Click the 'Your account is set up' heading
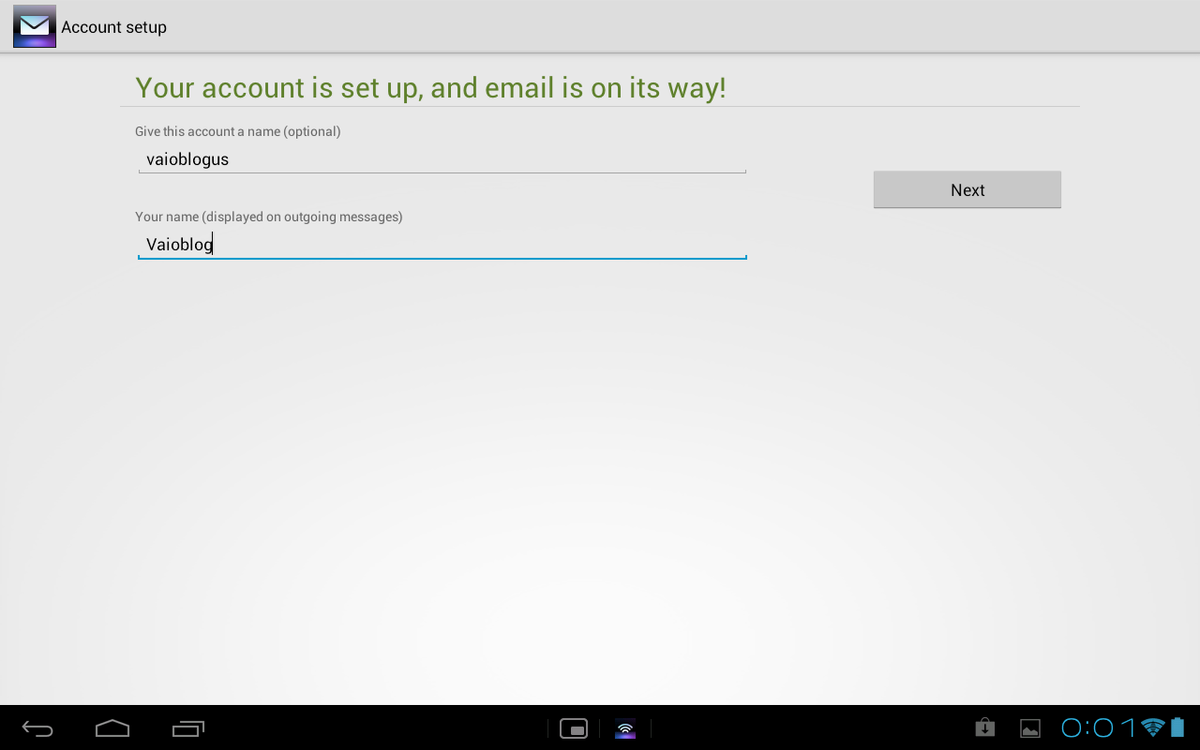The image size is (1200, 750). 430,88
